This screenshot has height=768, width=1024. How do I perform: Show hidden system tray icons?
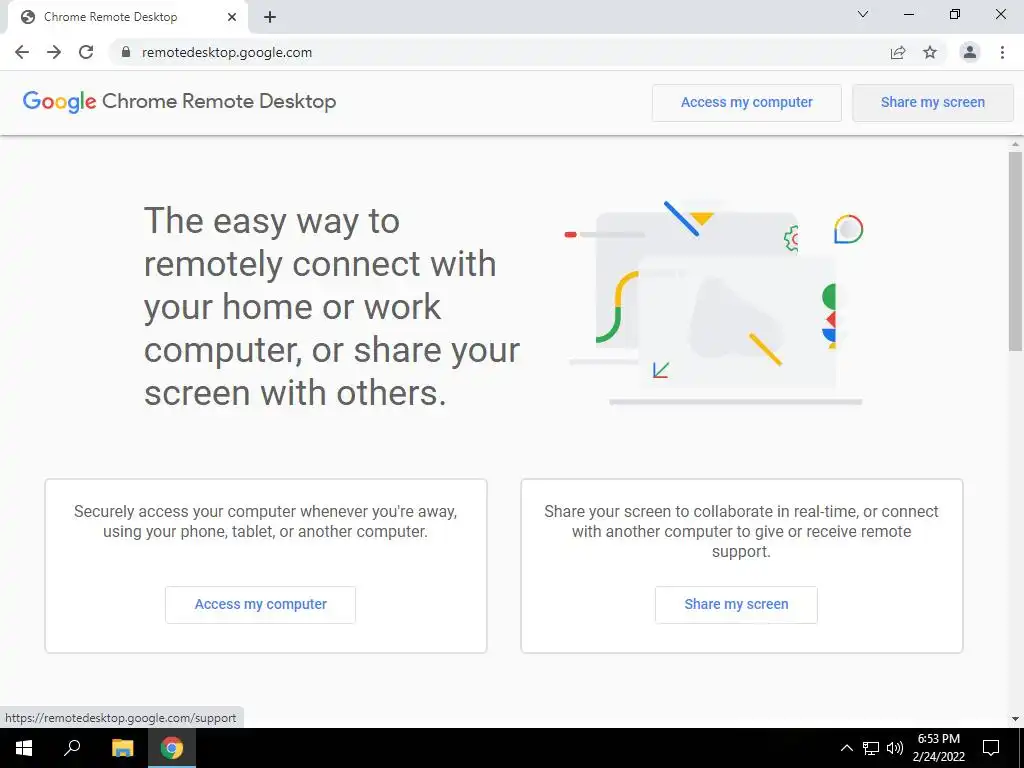846,748
